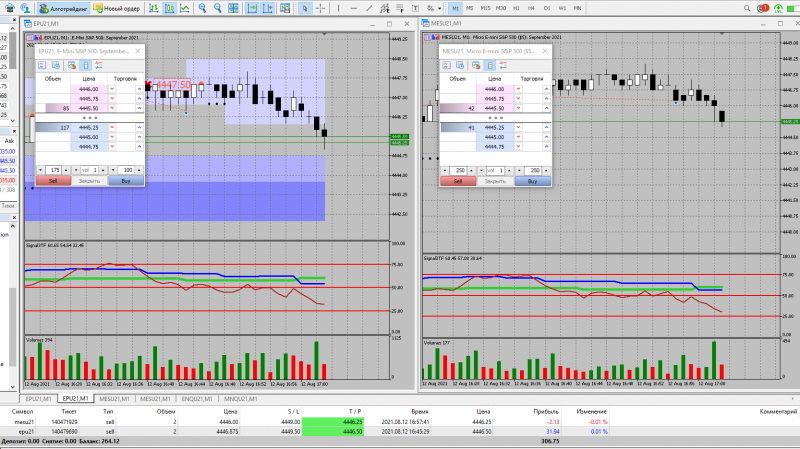
Task: Place sell order at 4445.25 in EPU21 panel
Action: 112,128
